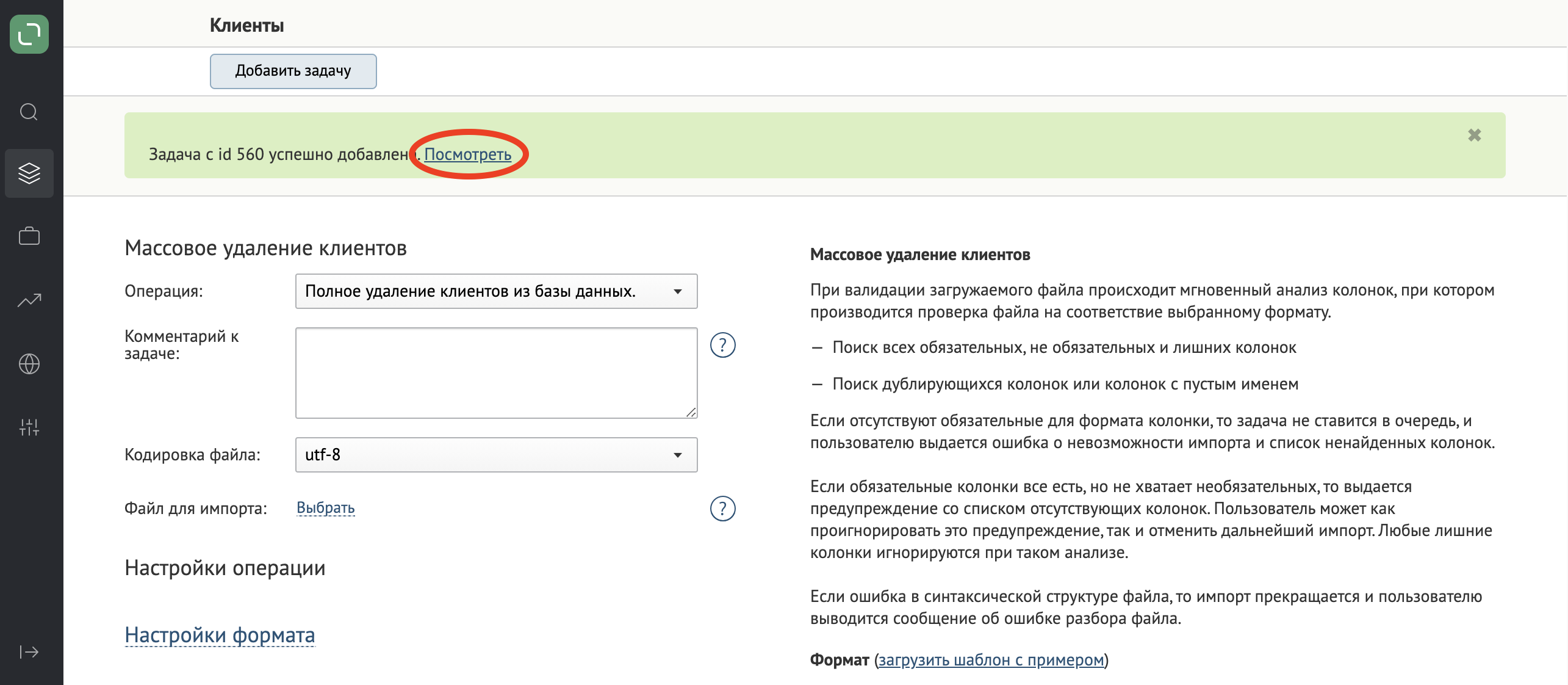The height and width of the screenshot is (685, 1568).
Task: Download template via загрузить шаблон с примером
Action: click(x=991, y=660)
